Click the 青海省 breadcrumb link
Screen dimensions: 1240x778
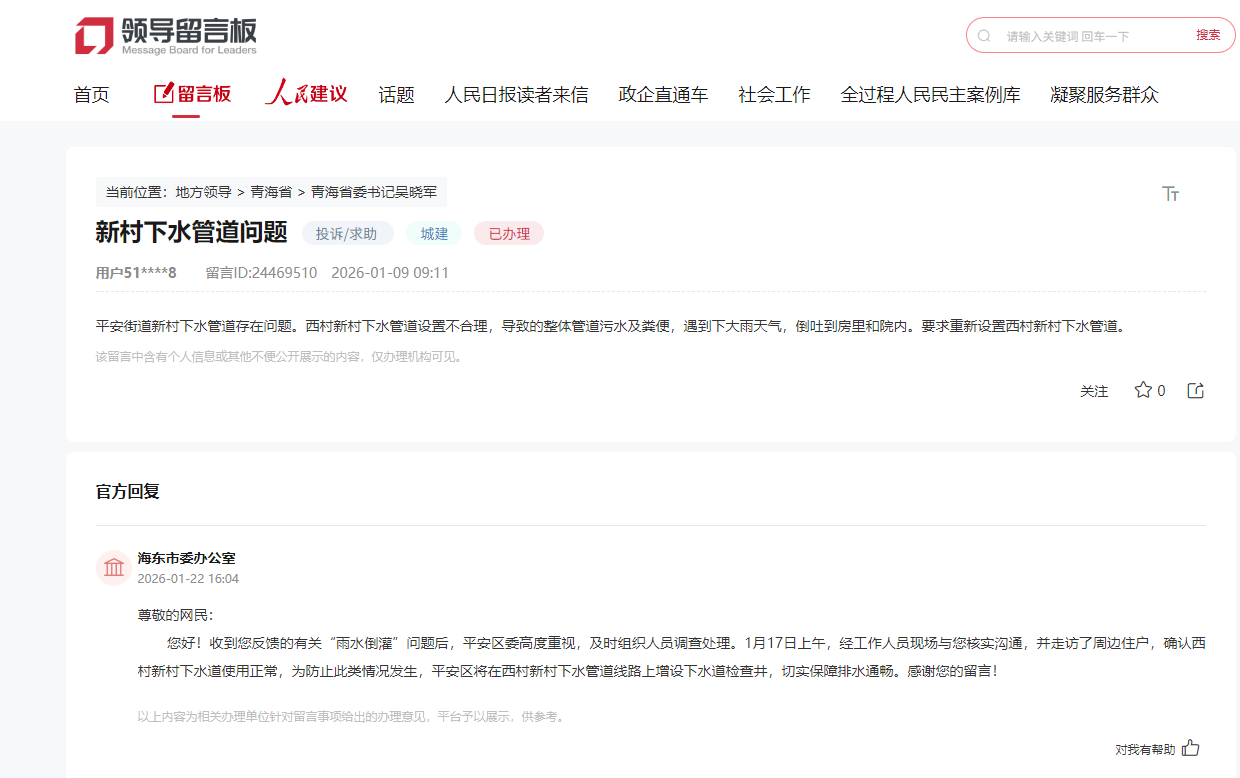(271, 192)
